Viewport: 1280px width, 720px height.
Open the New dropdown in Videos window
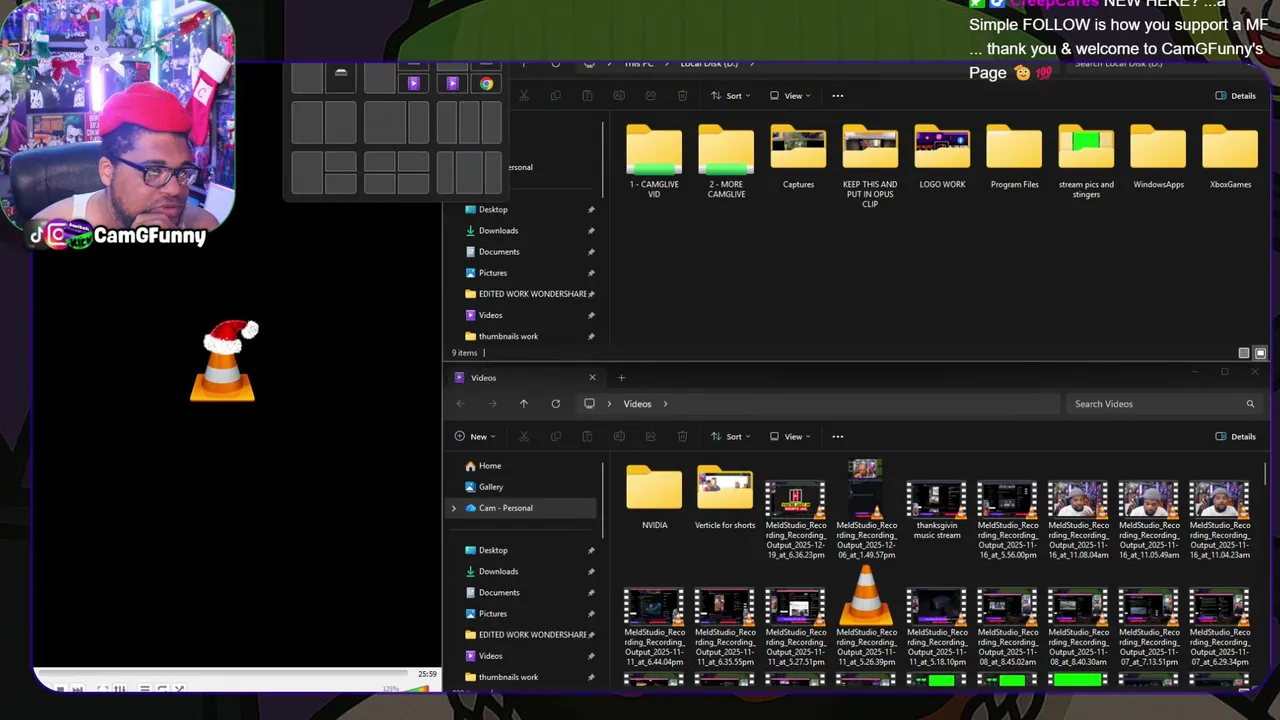(x=476, y=436)
